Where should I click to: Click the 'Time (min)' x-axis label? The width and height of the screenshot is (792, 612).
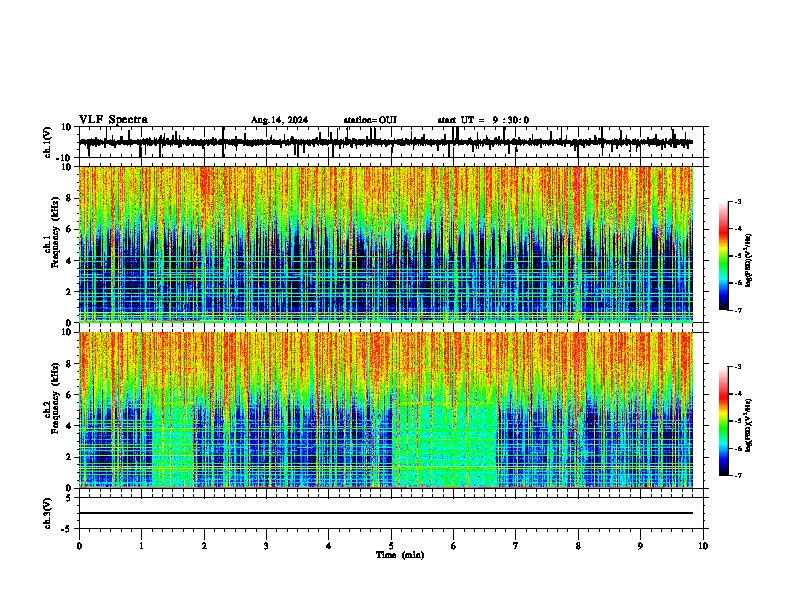pos(400,555)
